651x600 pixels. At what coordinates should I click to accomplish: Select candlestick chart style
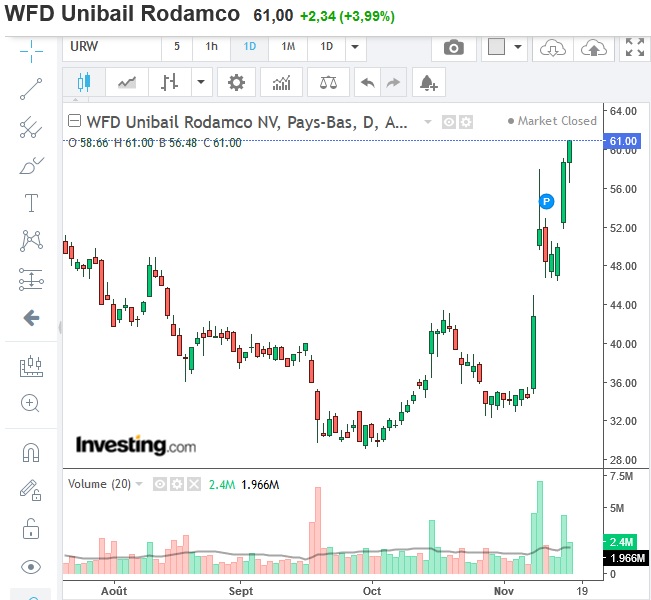click(84, 82)
